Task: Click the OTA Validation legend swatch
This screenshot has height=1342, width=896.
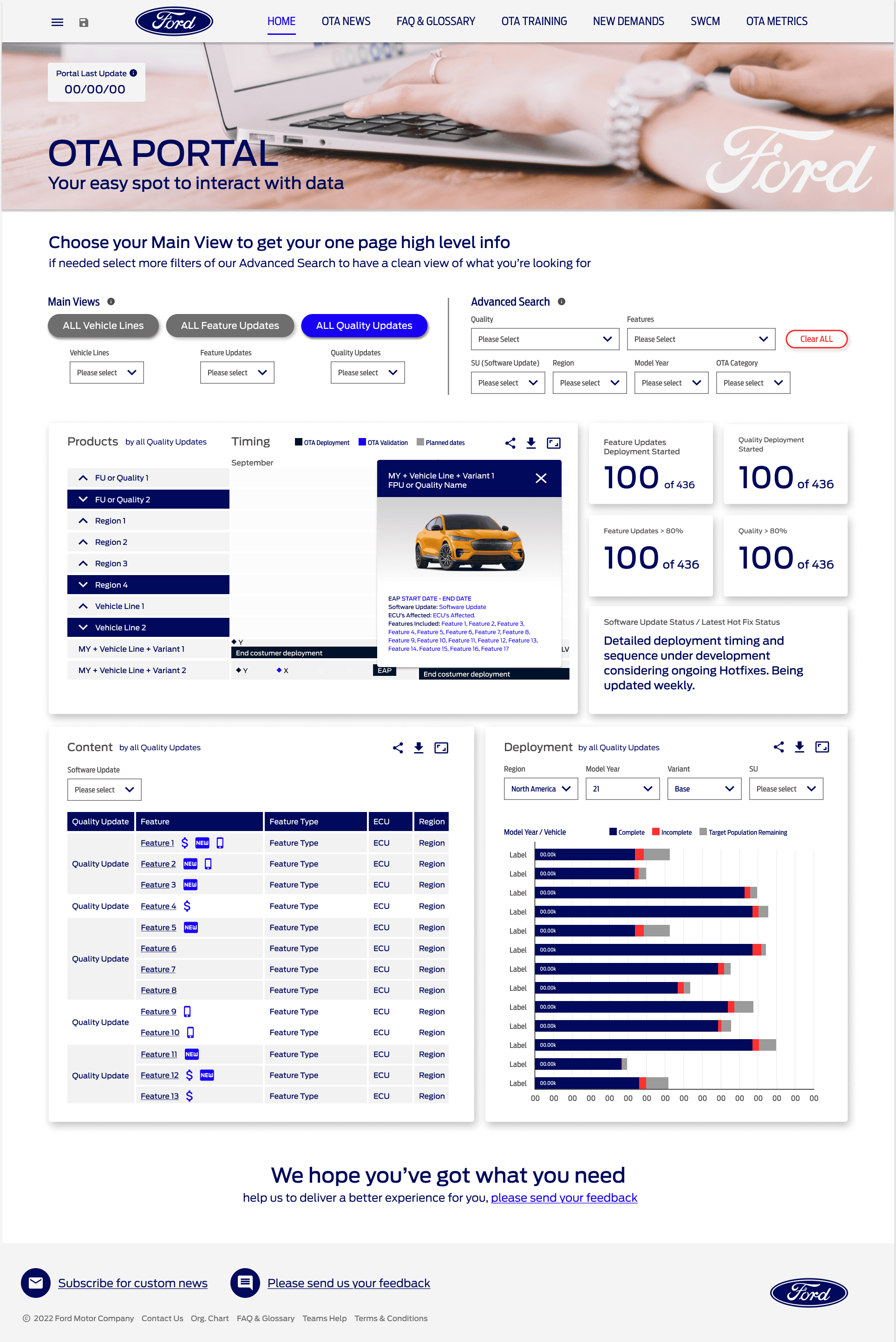Action: 362,442
